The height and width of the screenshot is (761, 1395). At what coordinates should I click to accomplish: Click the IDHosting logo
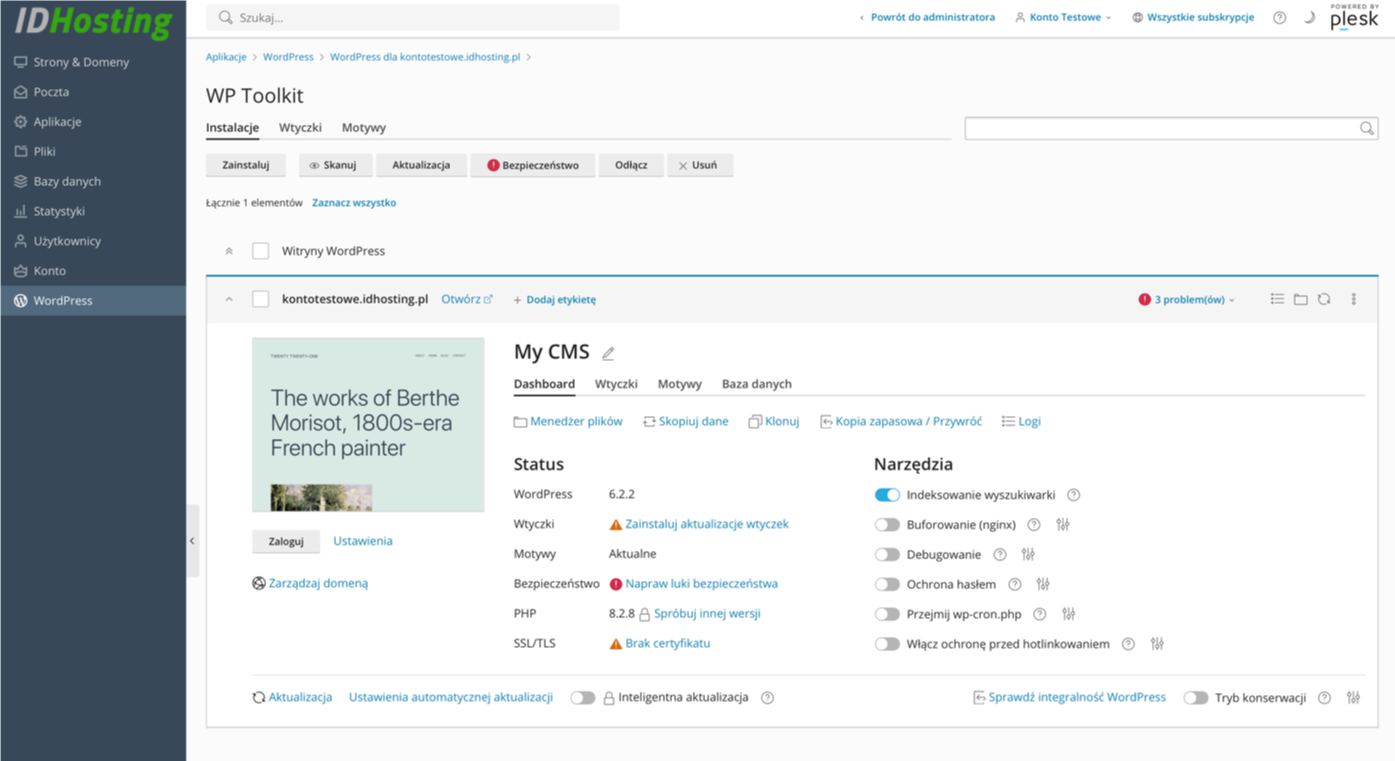click(93, 22)
